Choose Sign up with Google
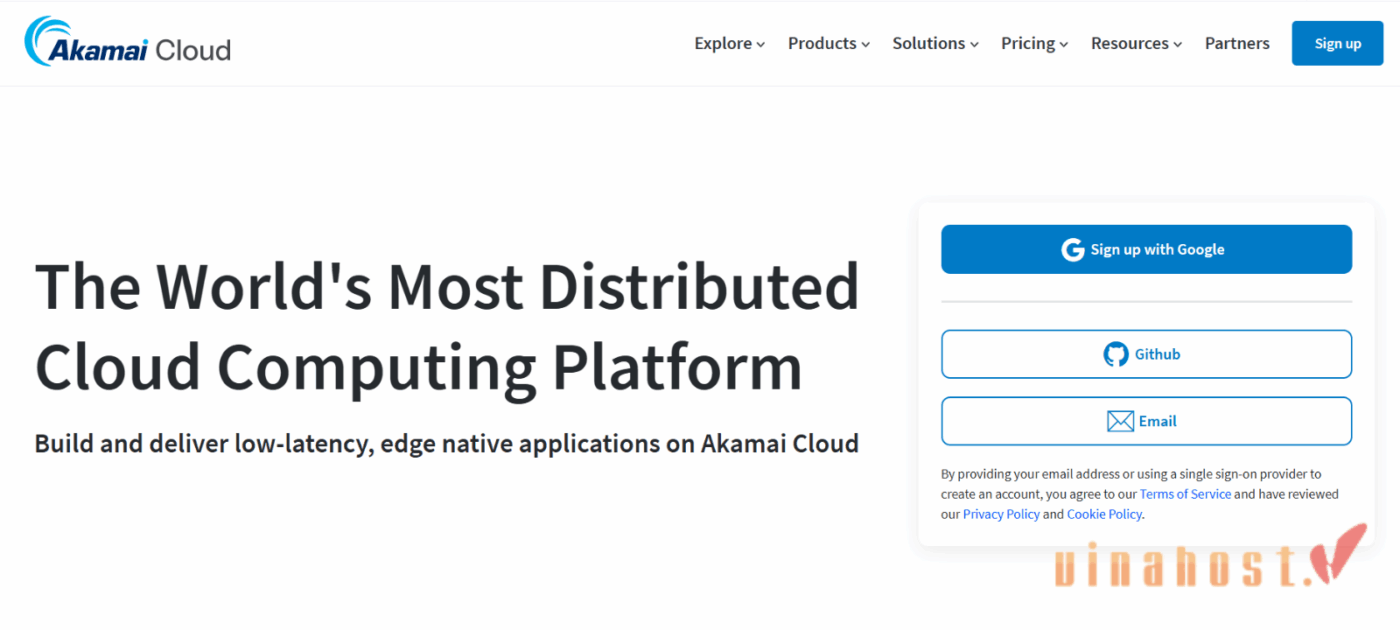Screen dimensions: 1400x630 [1146, 250]
